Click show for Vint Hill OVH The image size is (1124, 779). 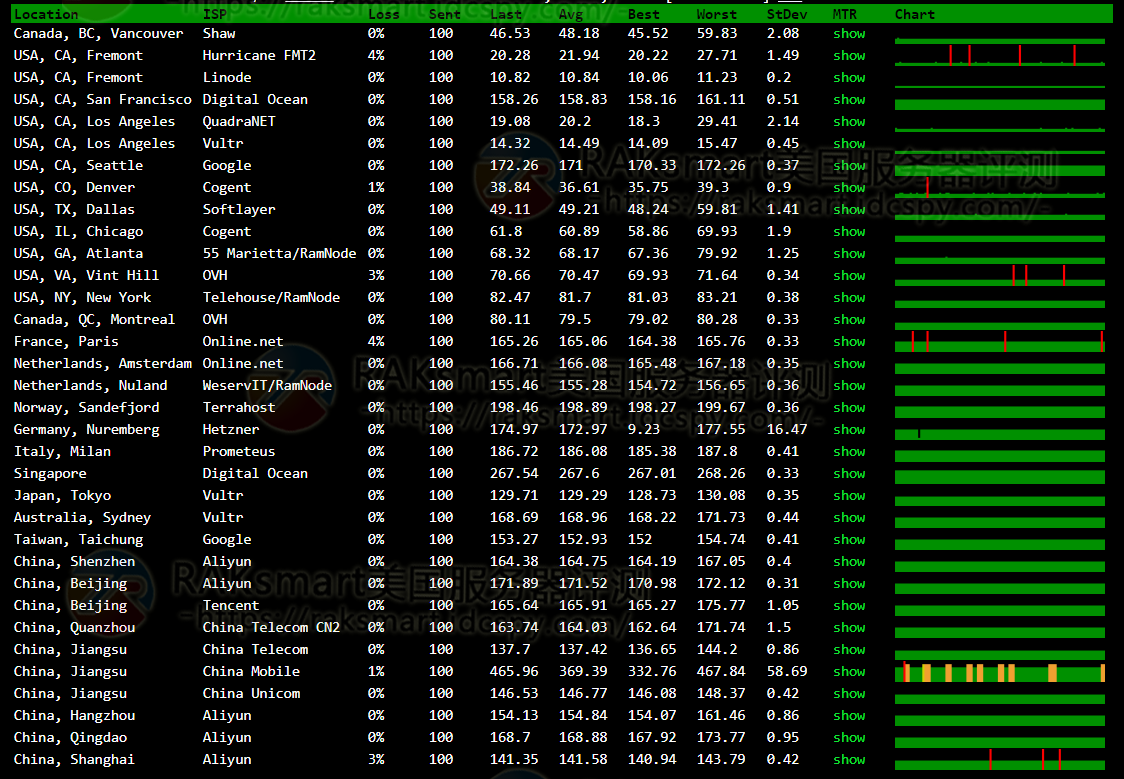pos(849,276)
